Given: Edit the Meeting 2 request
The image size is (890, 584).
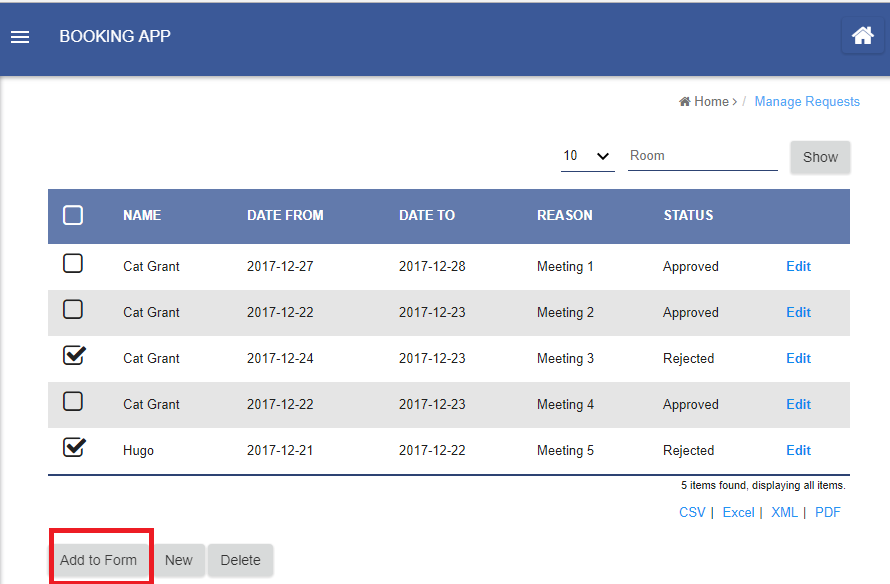Looking at the screenshot, I should coord(798,312).
